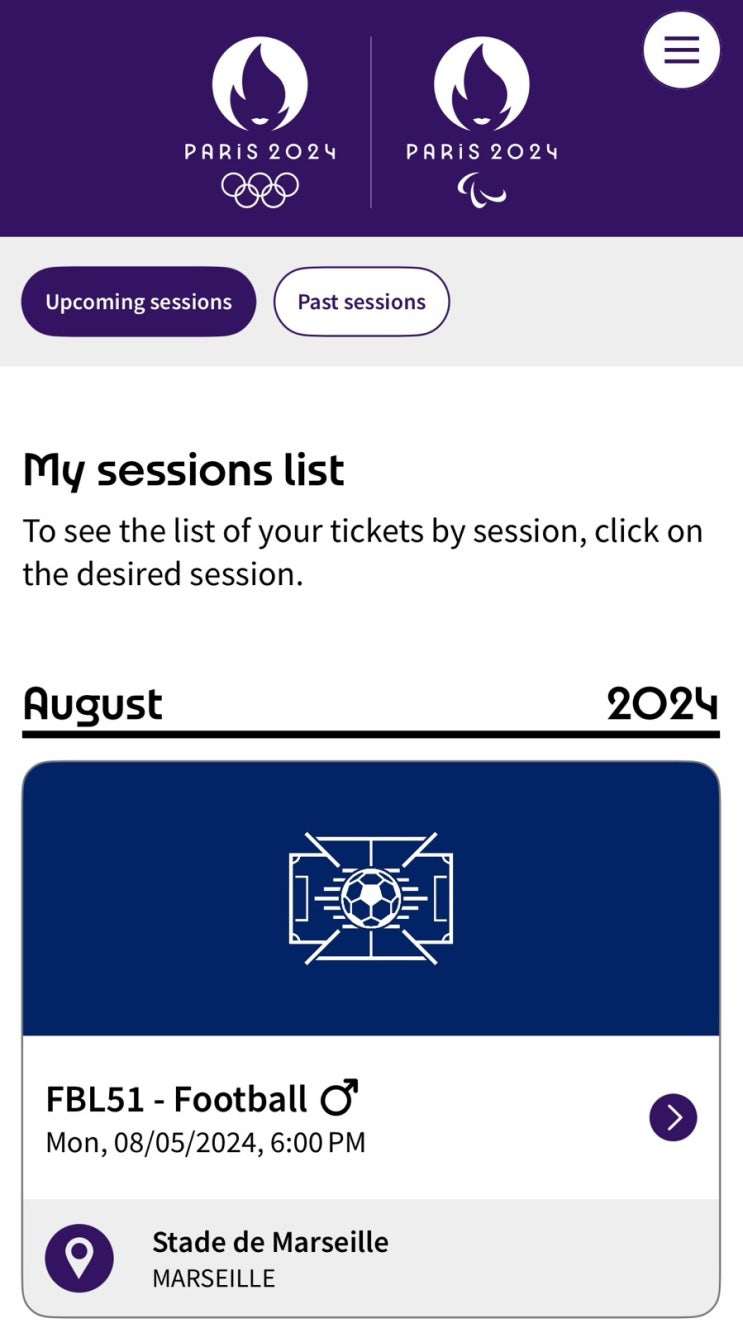The width and height of the screenshot is (743, 1328).
Task: Click the Mon, 08/05/2024, 6:00 PM date
Action: [206, 1142]
